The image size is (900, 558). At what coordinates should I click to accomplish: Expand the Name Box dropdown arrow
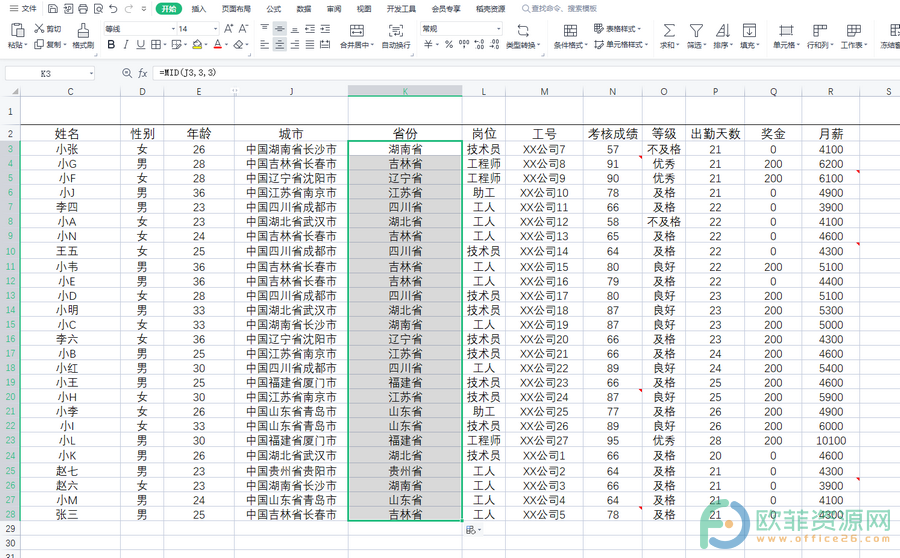click(x=91, y=73)
